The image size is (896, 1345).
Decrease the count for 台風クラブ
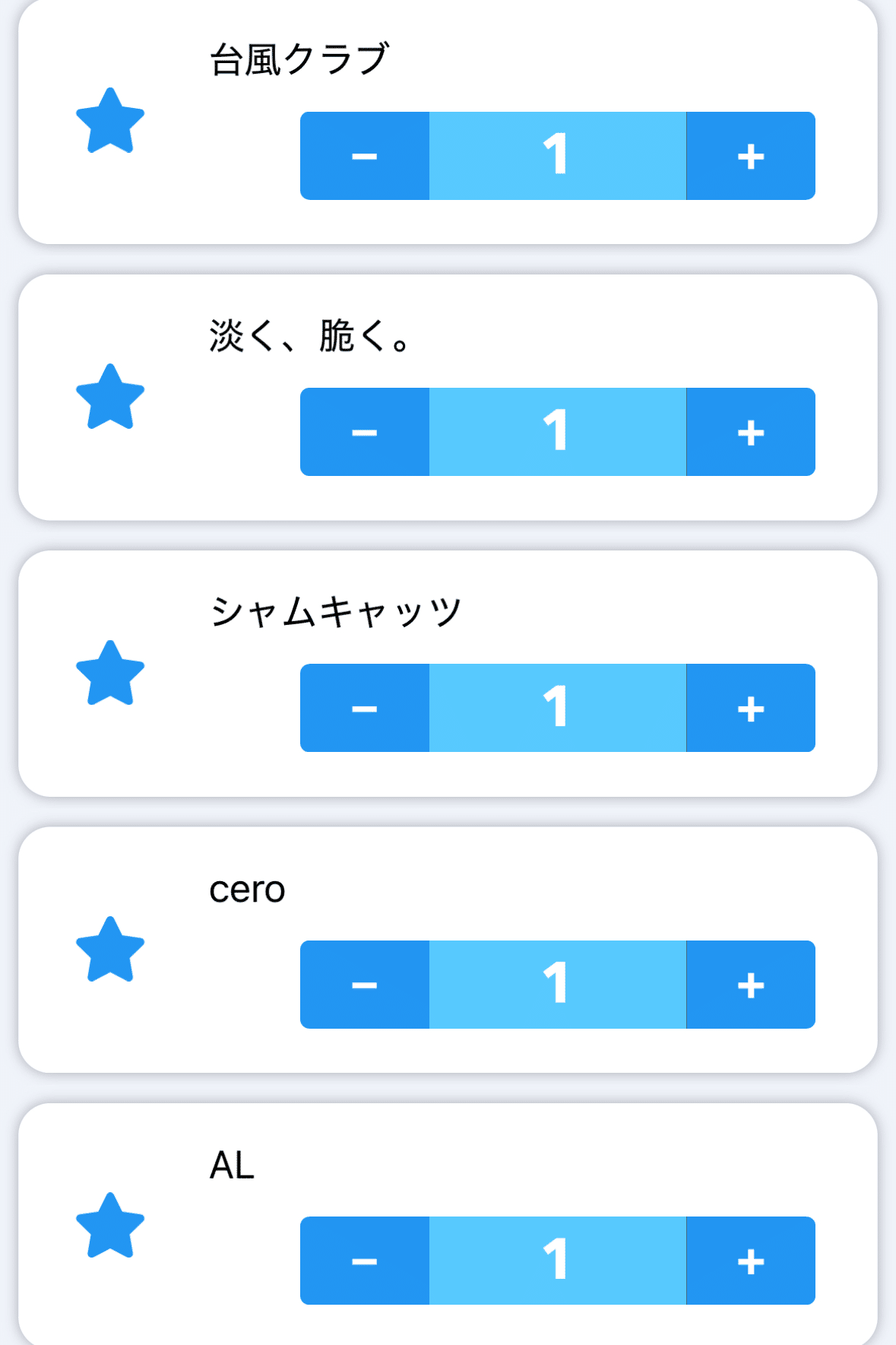[x=365, y=156]
